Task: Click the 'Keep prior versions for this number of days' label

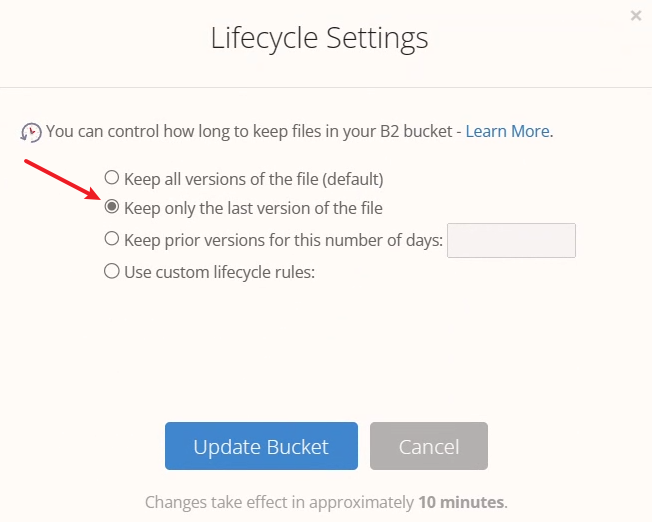Action: (283, 240)
